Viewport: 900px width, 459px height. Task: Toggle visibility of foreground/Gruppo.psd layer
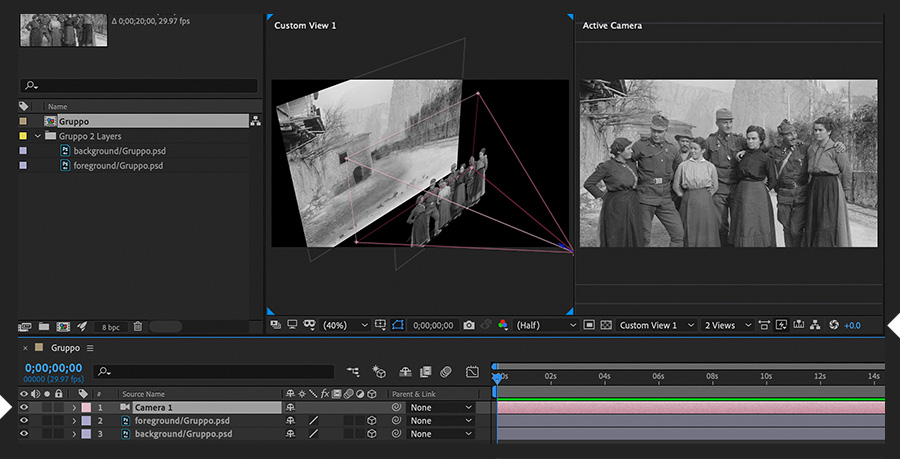[24, 421]
